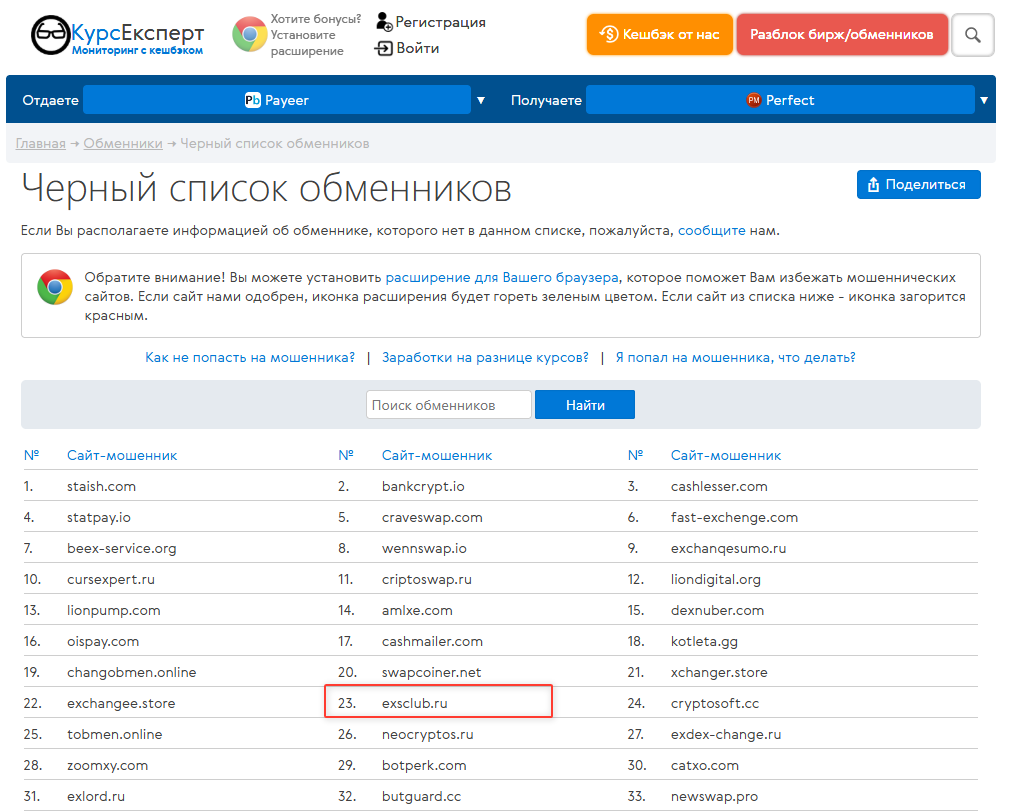Screen dimensions: 1009x811
Task: Open search via magnifier icon
Action: click(972, 35)
